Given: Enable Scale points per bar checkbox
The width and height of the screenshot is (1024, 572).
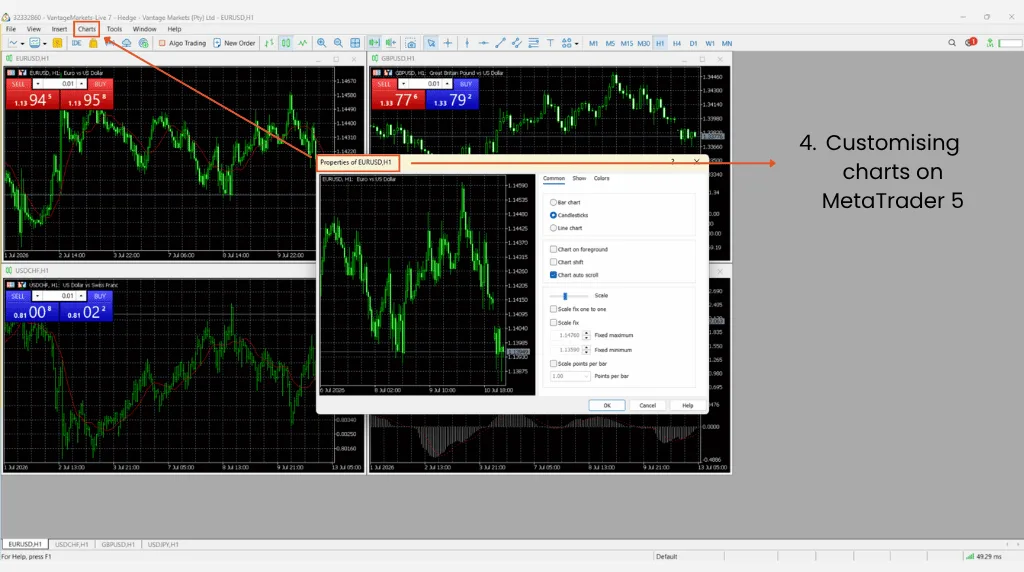Looking at the screenshot, I should point(553,364).
